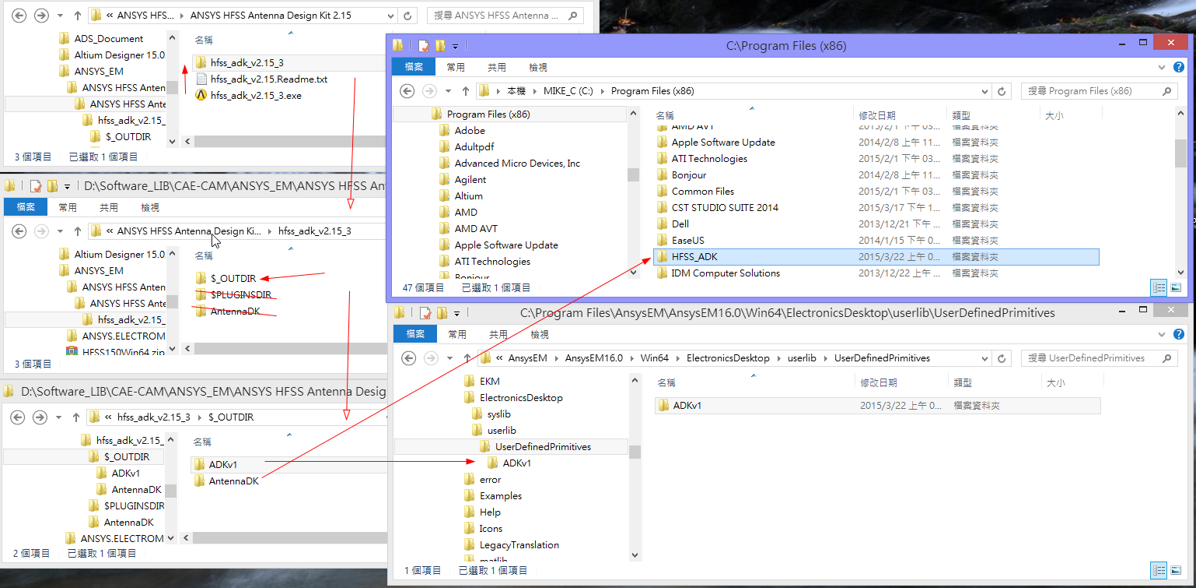The image size is (1196, 588).
Task: Click Win64 breadcrumb in UserDefinedPrimitives address bar
Action: pyautogui.click(x=656, y=358)
